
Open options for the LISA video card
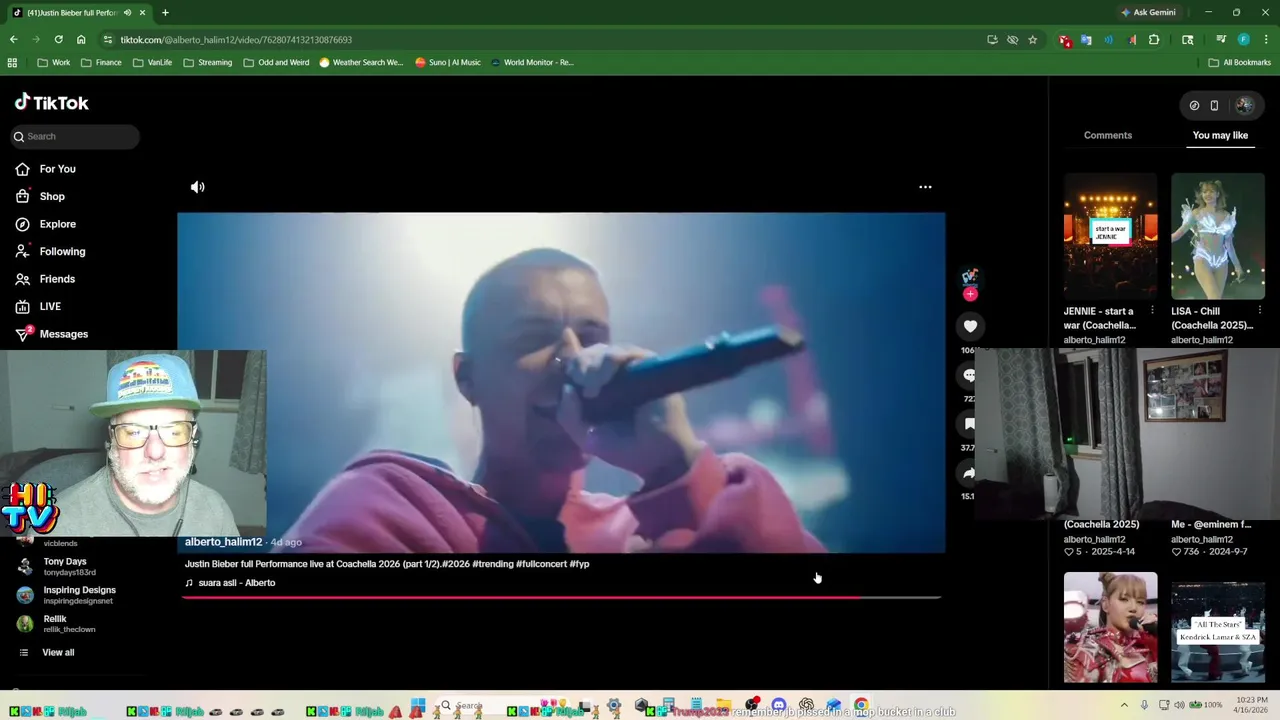pyautogui.click(x=1259, y=311)
